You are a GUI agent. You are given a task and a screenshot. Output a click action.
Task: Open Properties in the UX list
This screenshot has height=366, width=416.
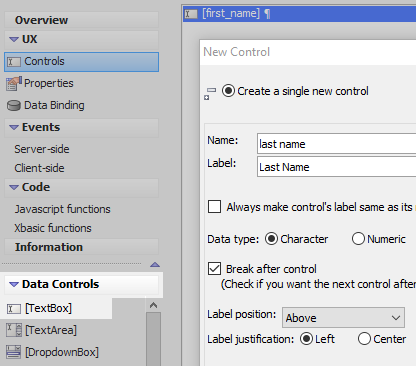tap(49, 83)
